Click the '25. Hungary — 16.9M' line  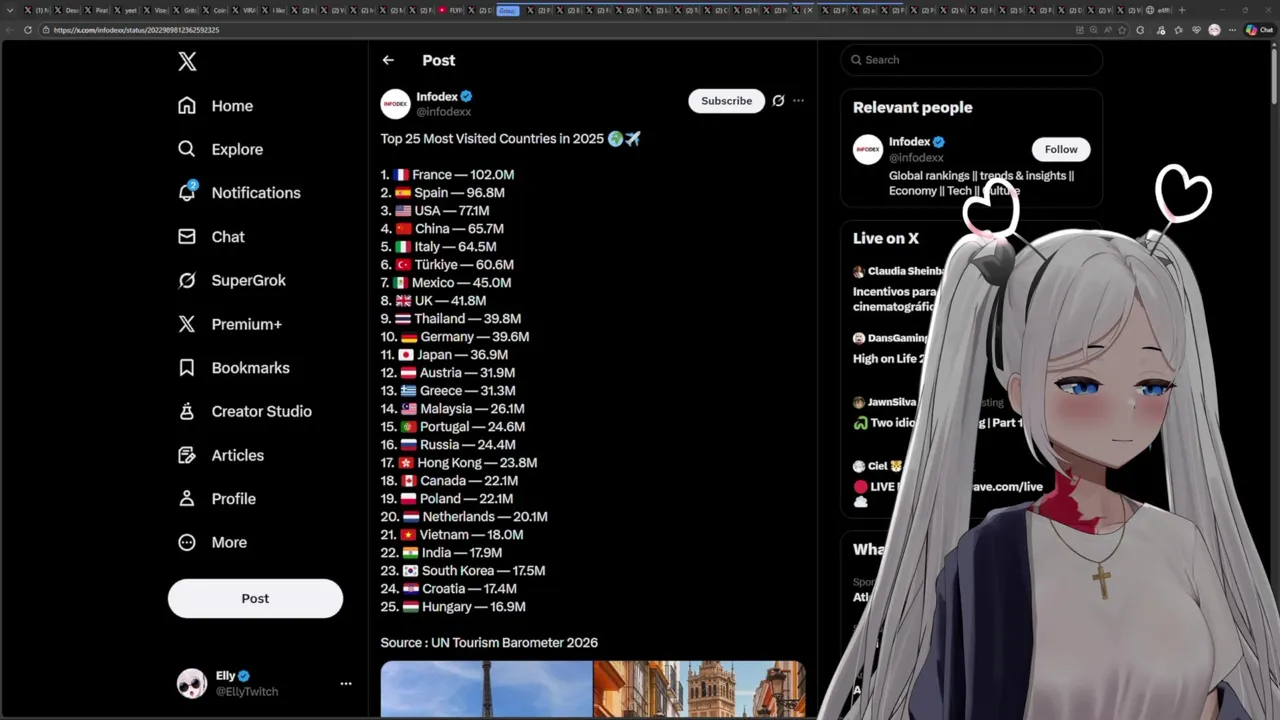(453, 607)
